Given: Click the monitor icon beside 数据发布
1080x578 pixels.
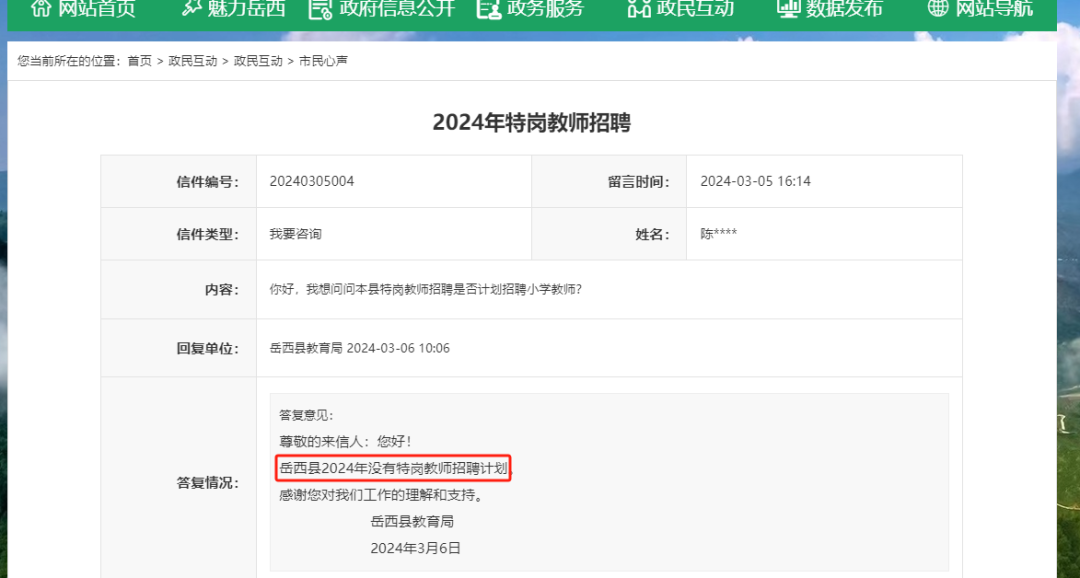Looking at the screenshot, I should tap(789, 7).
